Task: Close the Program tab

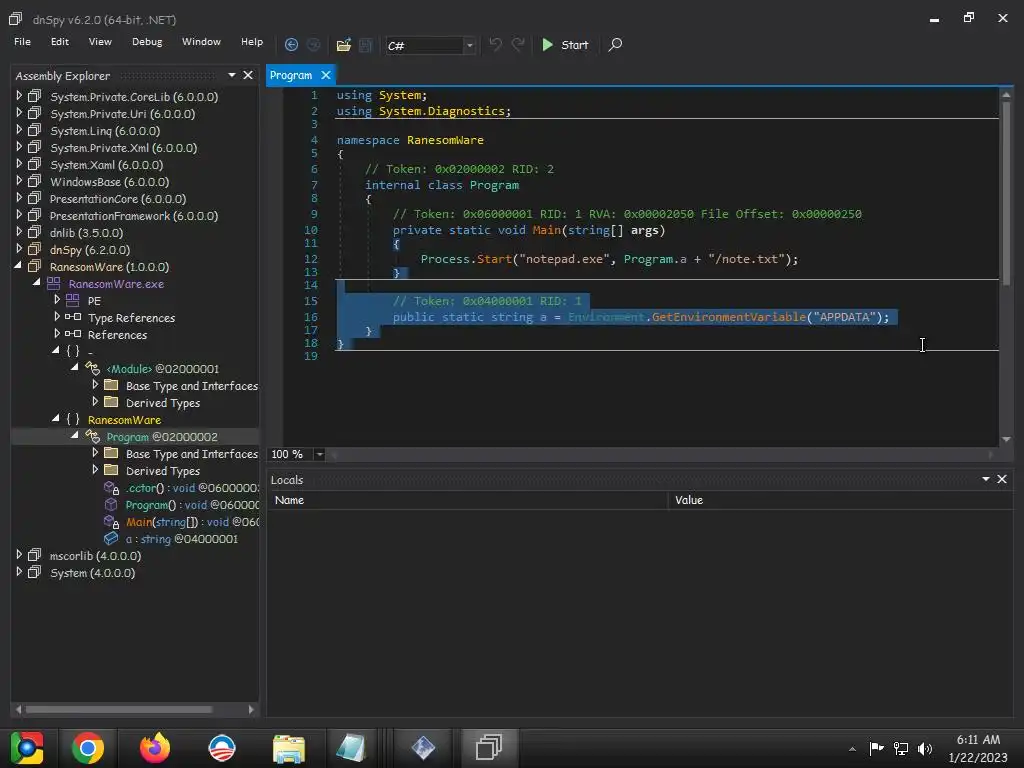Action: tap(326, 75)
